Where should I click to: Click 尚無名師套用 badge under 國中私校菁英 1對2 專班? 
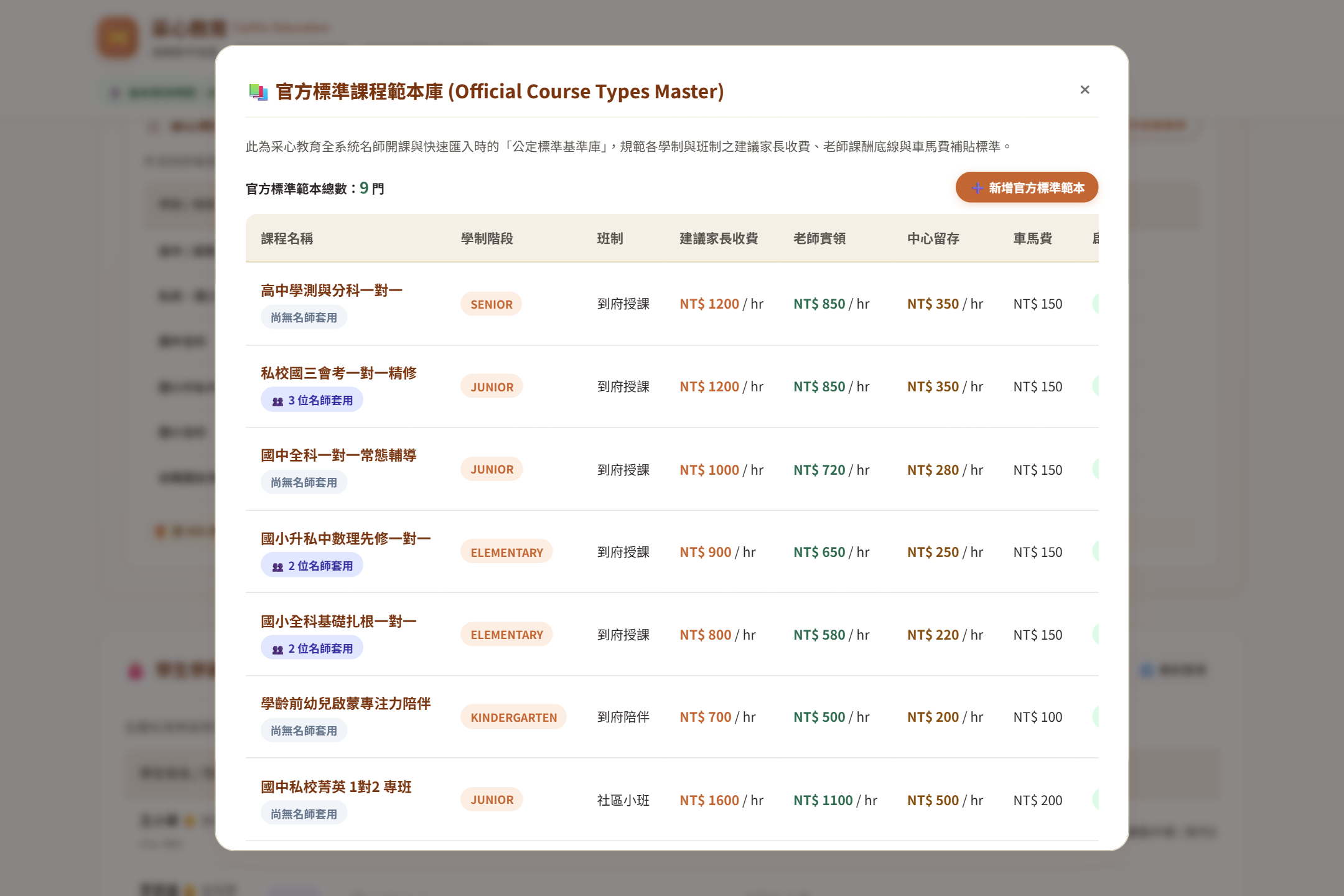304,814
